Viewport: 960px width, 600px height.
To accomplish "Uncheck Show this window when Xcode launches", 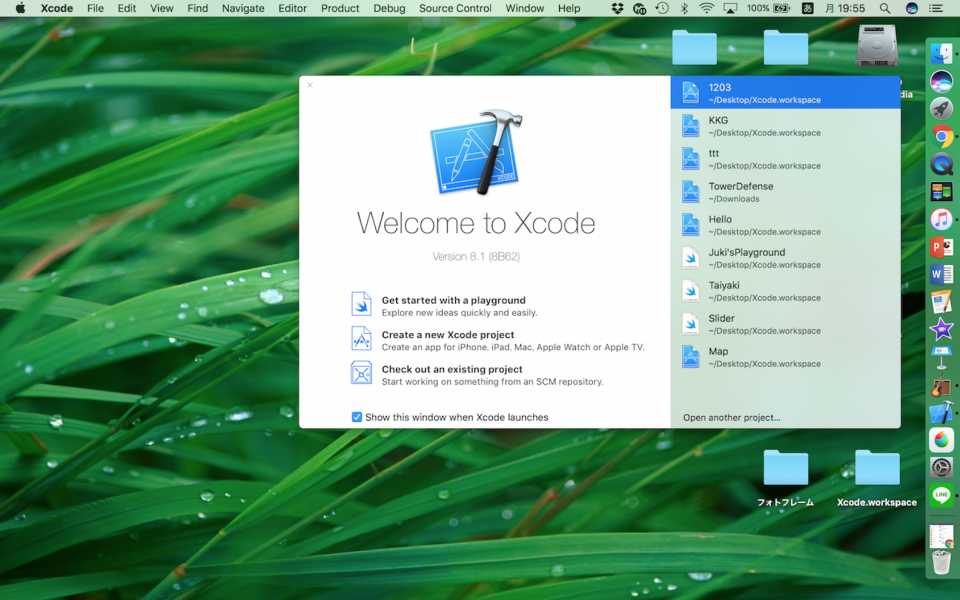I will pyautogui.click(x=356, y=417).
